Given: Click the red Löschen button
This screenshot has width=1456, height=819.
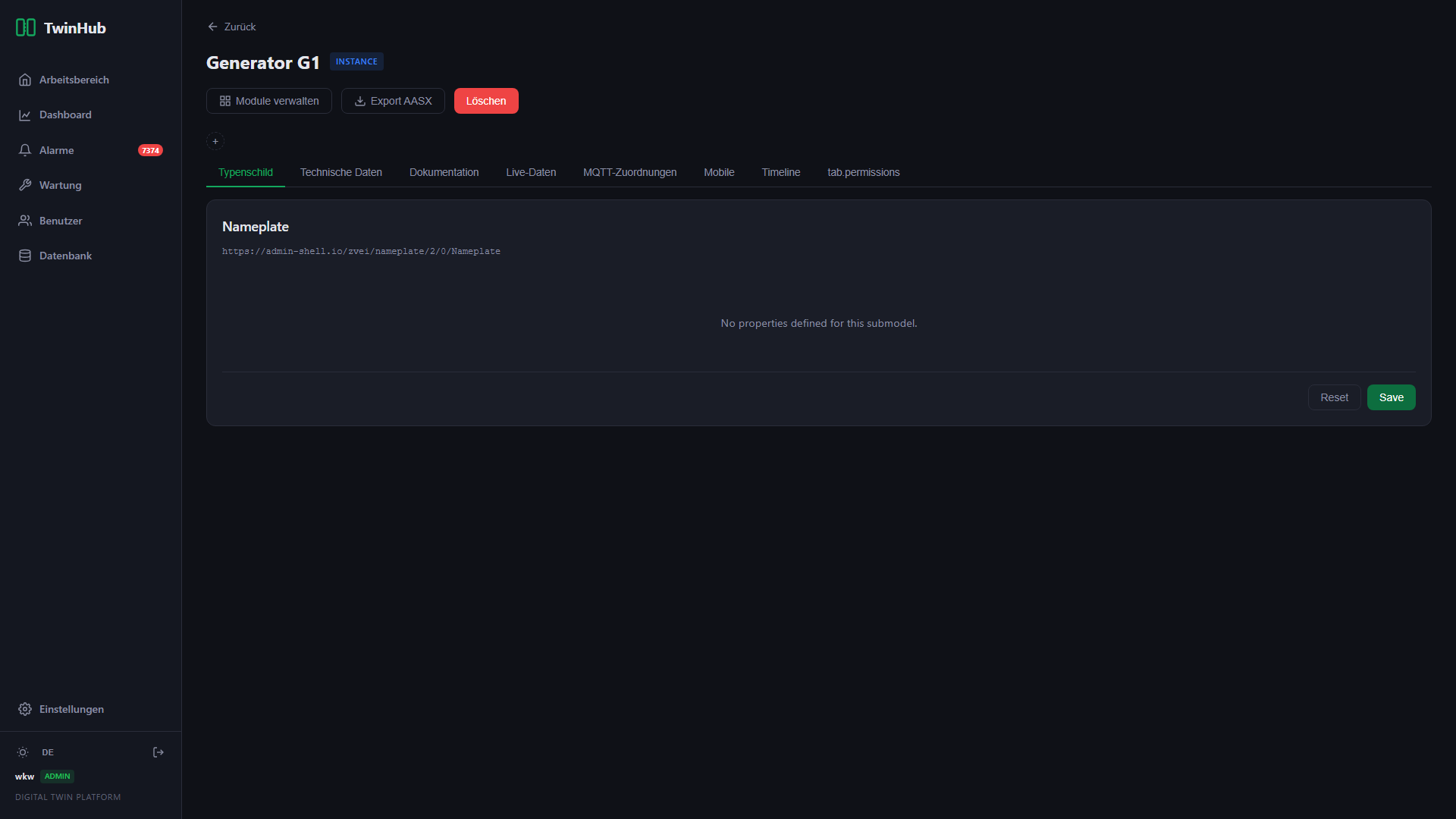Looking at the screenshot, I should 486,101.
